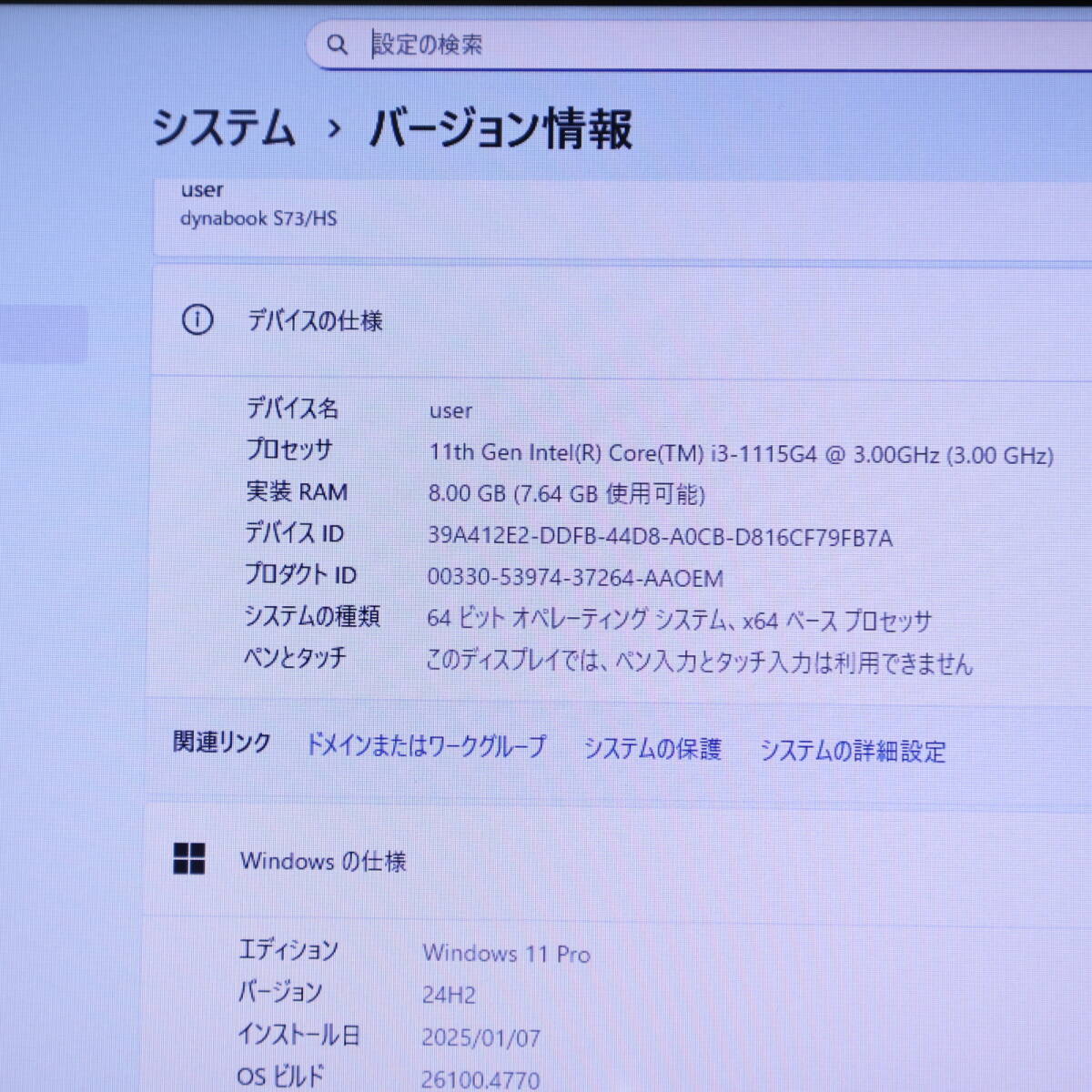Image resolution: width=1092 pixels, height=1092 pixels.
Task: Click the info icon beside デバイスの仕様
Action: pos(197,319)
